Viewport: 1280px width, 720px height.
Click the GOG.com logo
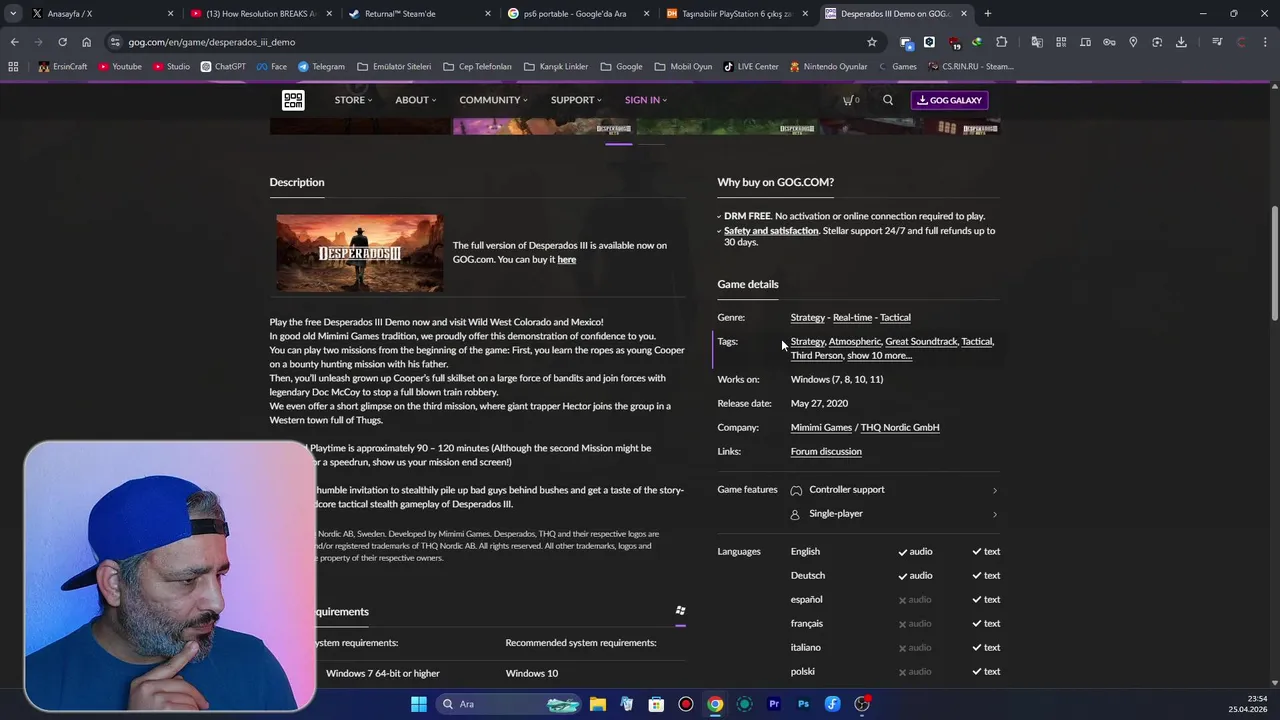click(293, 100)
